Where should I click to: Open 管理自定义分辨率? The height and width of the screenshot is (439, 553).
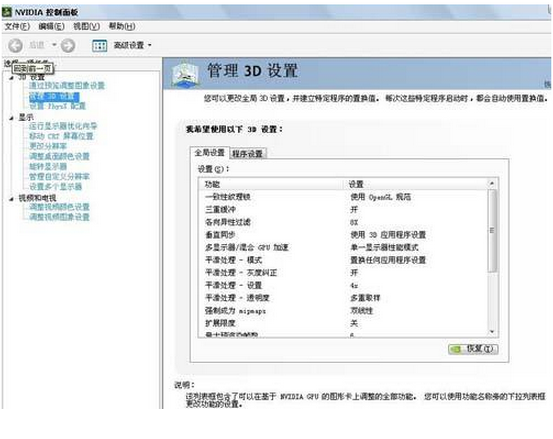coord(59,177)
